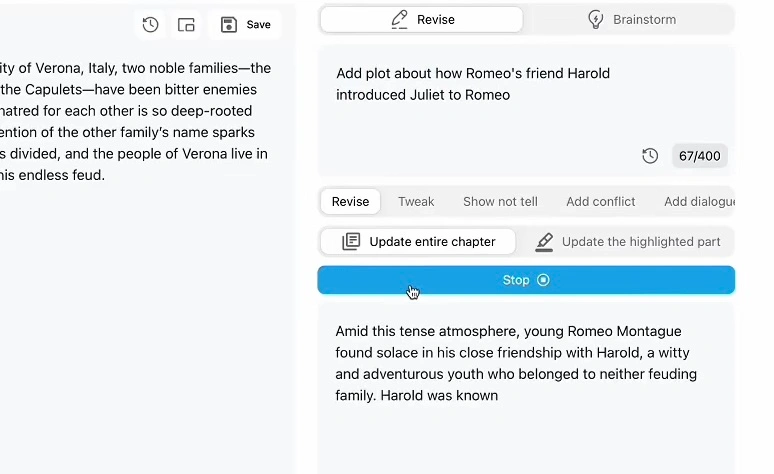Click the floppy disk Save icon

click(229, 25)
